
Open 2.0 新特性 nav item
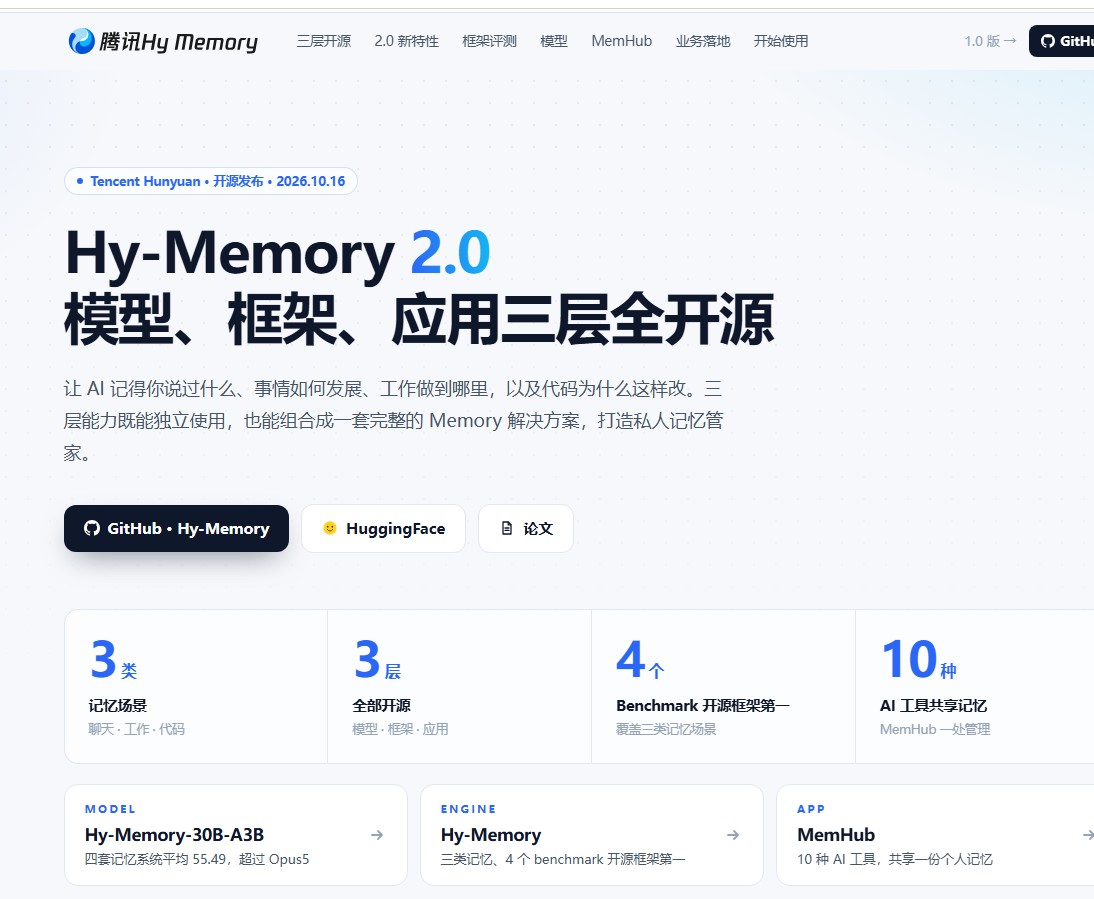(x=406, y=41)
